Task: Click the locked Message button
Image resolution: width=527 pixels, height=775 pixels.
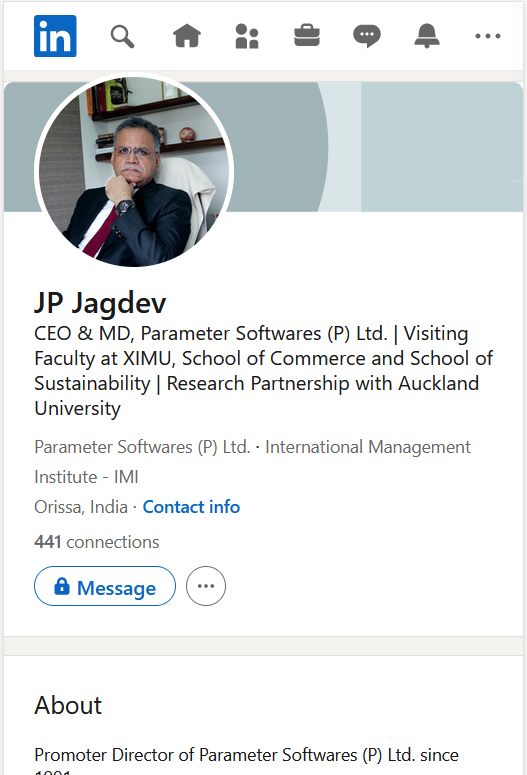Action: [105, 586]
